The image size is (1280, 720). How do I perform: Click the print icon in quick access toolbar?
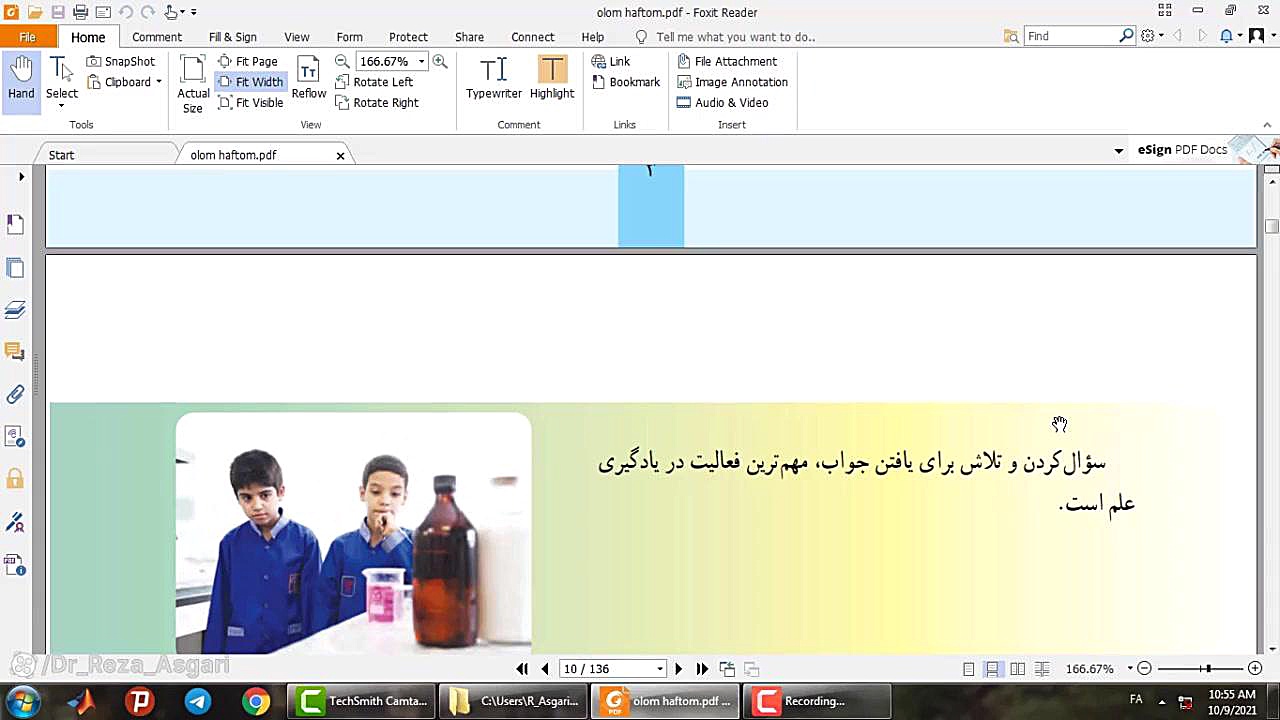pos(80,12)
